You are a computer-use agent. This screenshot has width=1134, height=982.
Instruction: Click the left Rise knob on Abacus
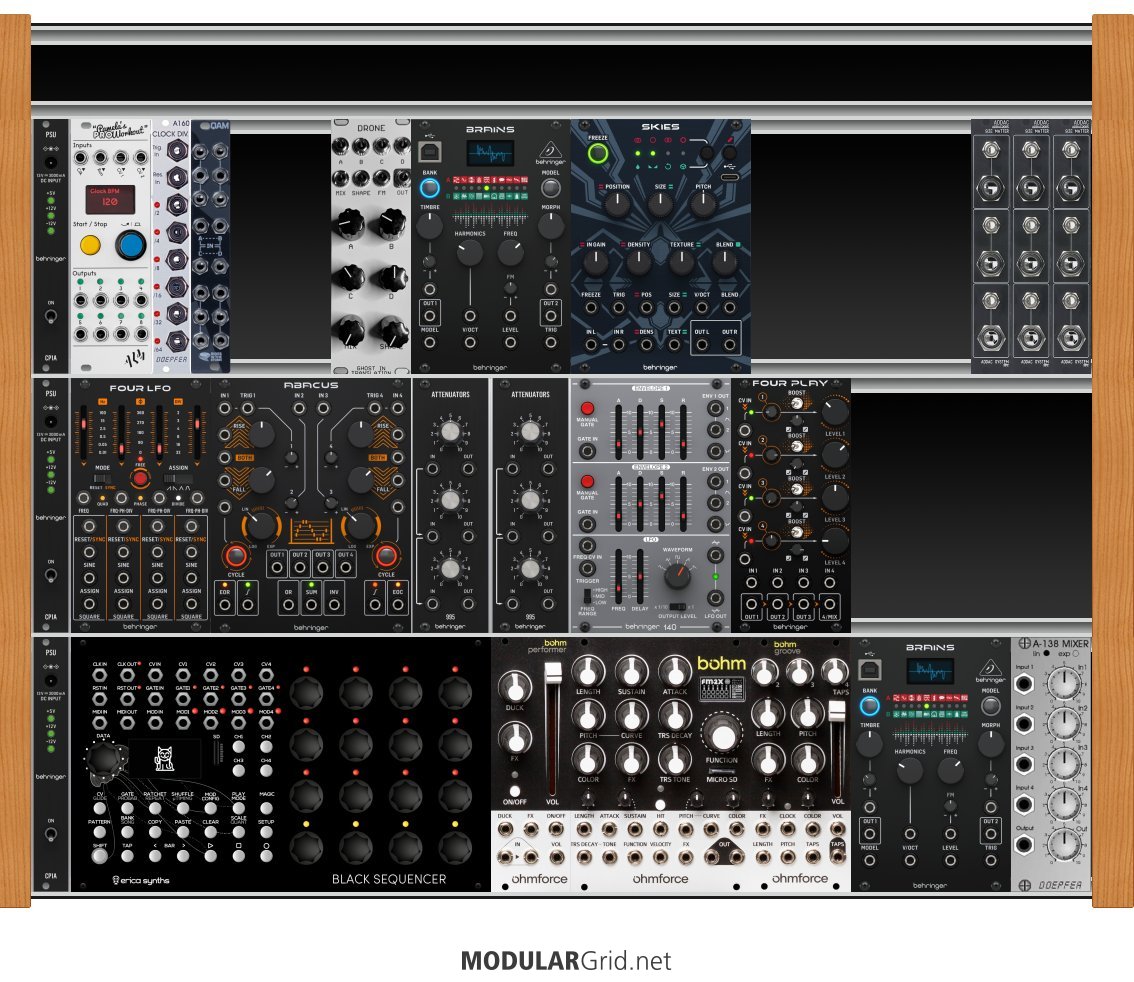click(261, 434)
